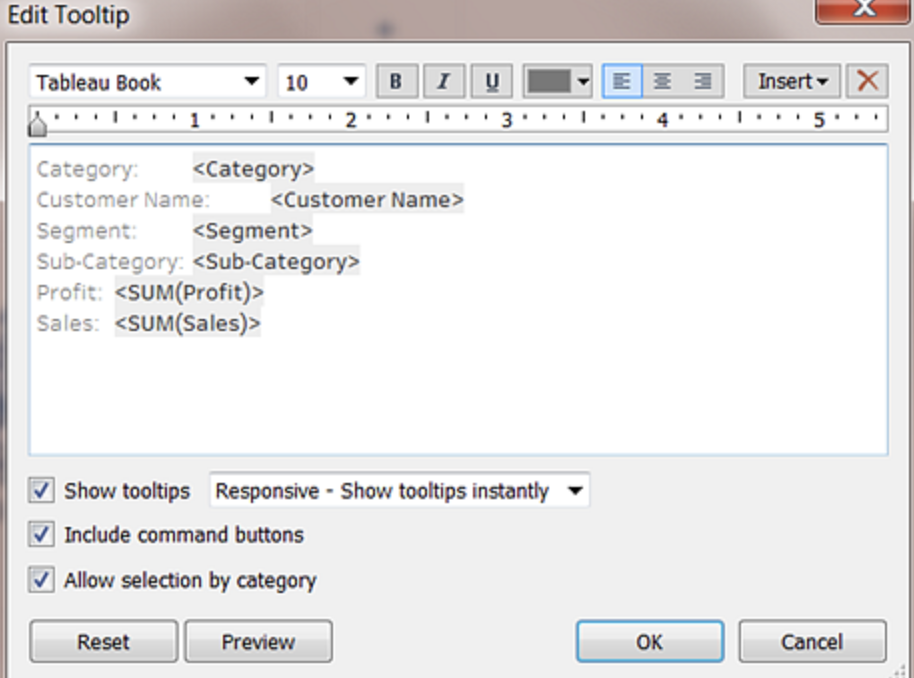Click ruler at the 3 mark

point(507,120)
